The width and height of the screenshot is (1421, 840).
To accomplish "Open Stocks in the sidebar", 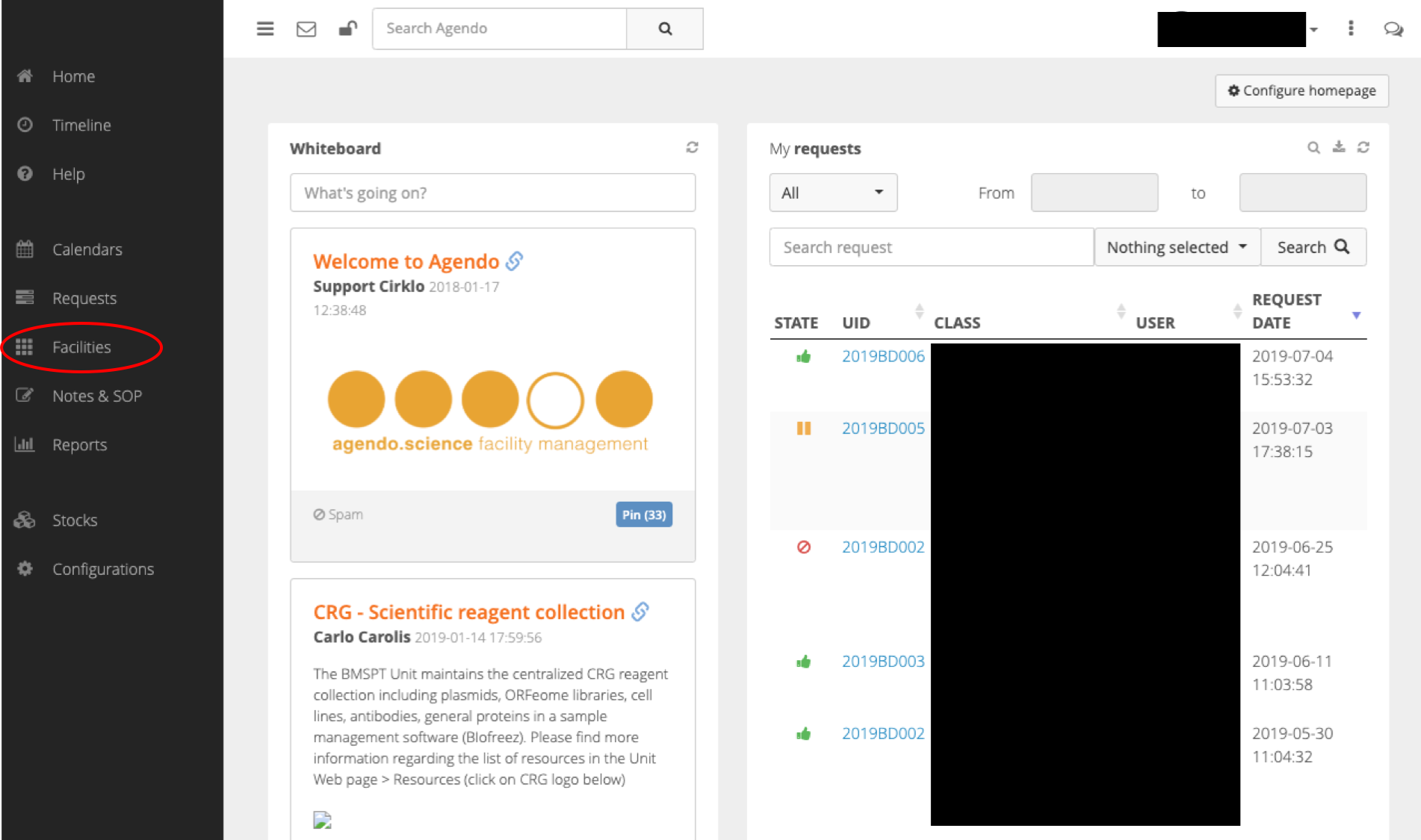I will point(75,520).
